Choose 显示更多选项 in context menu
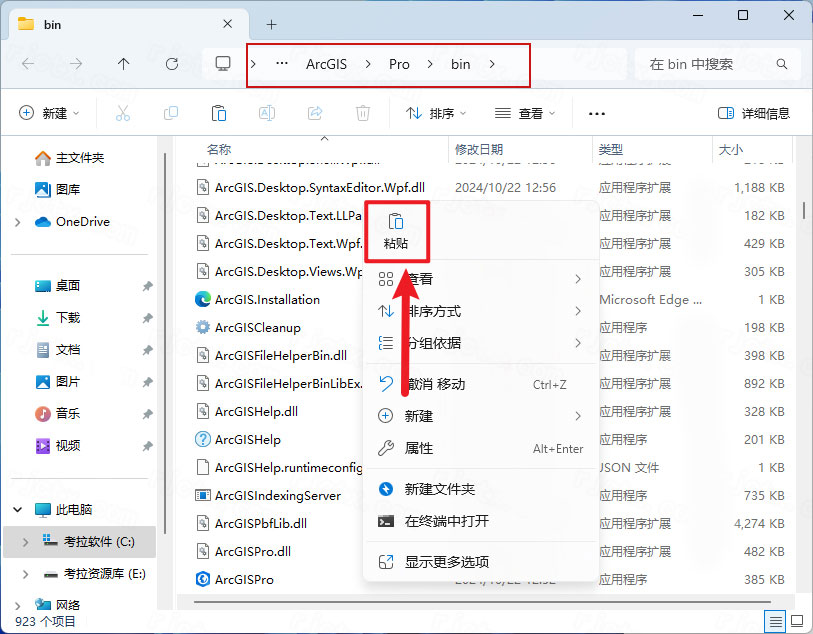Image resolution: width=813 pixels, height=634 pixels. coord(481,562)
